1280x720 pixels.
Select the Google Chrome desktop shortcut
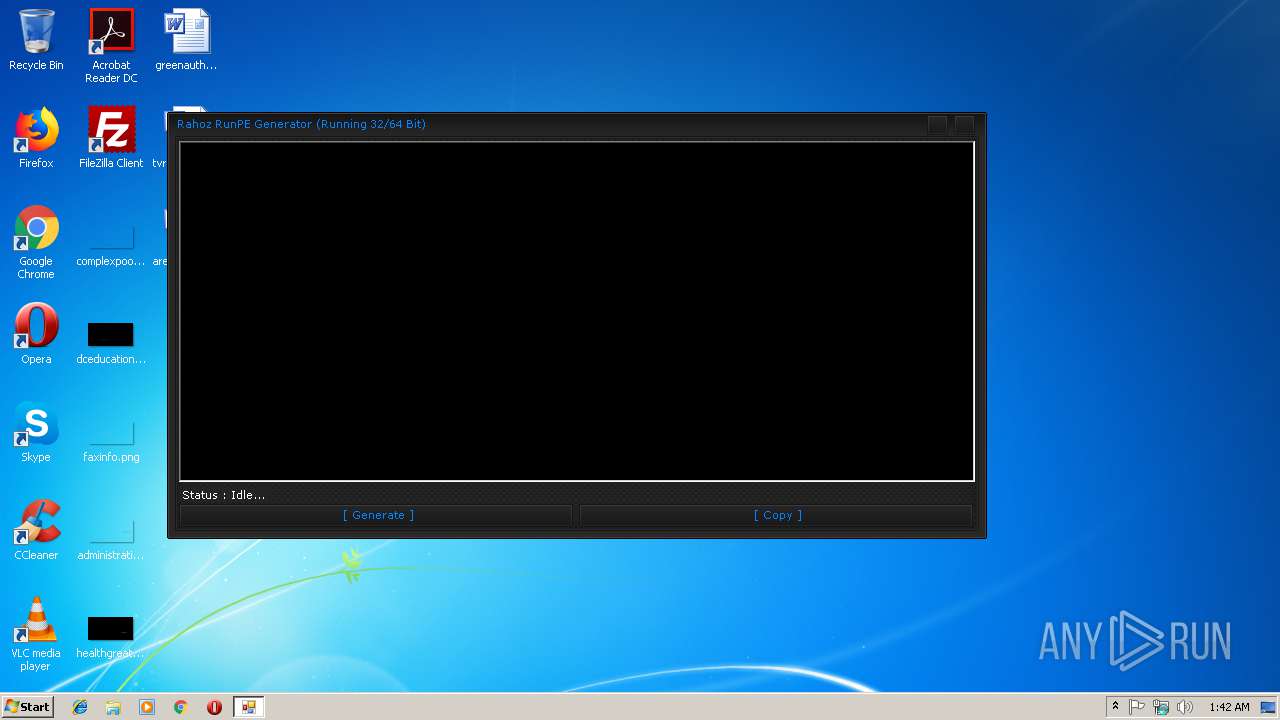pos(36,242)
